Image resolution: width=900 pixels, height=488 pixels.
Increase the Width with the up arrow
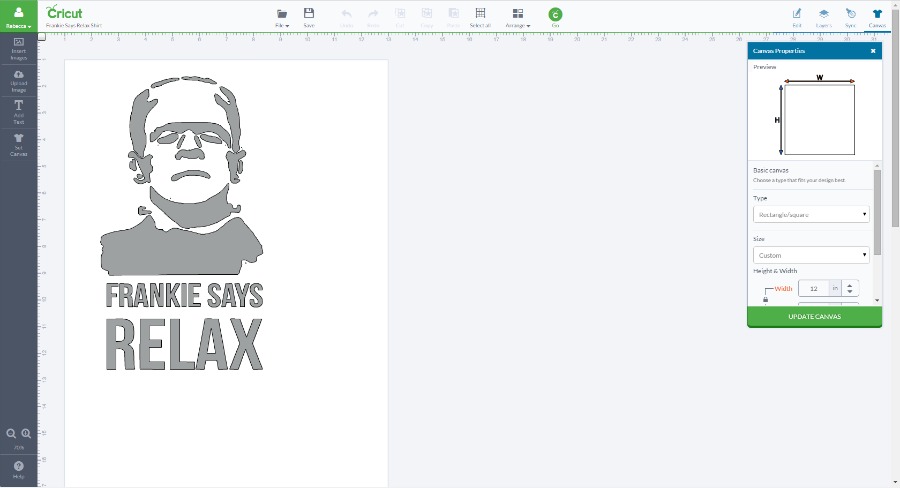850,284
